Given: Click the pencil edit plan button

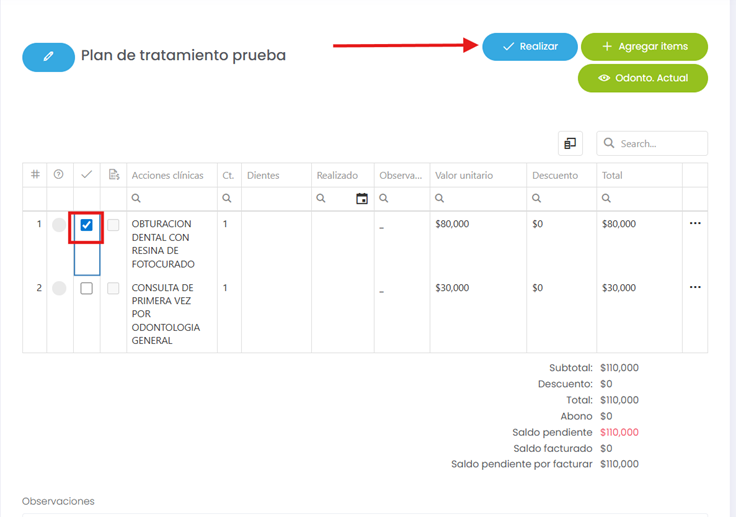Looking at the screenshot, I should [x=48, y=57].
